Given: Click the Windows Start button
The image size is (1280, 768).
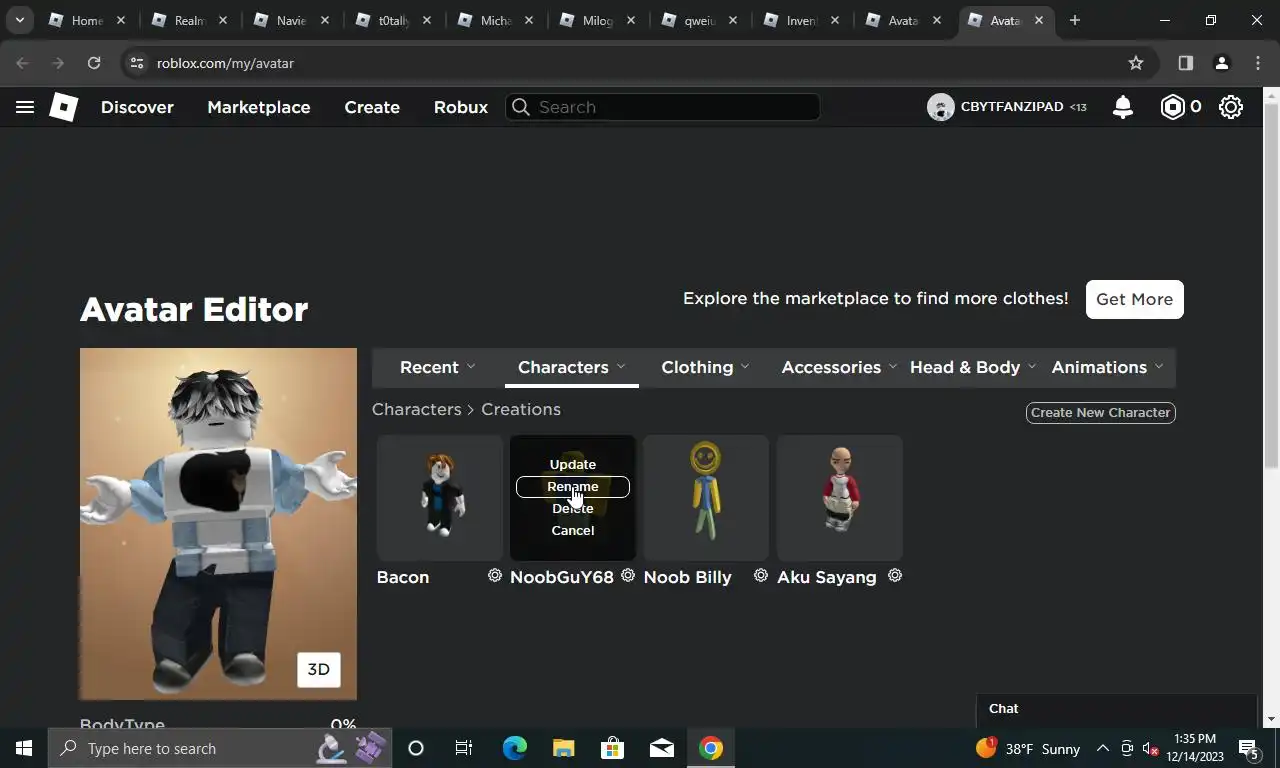Looking at the screenshot, I should [24, 748].
